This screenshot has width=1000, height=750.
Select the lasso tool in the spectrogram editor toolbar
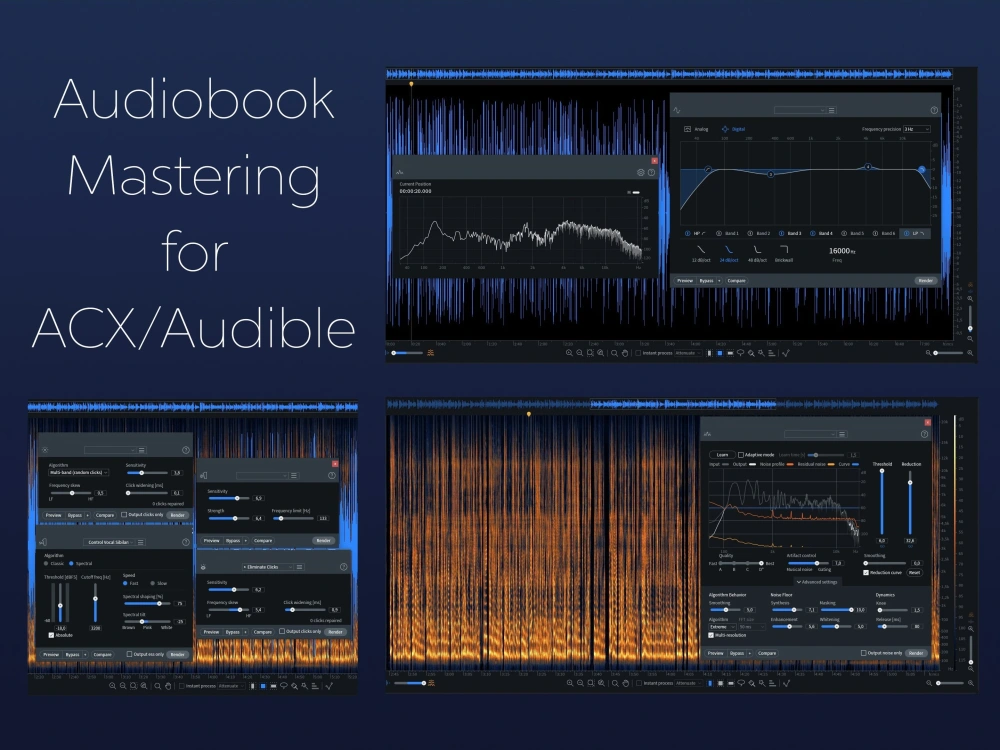pyautogui.click(x=741, y=683)
